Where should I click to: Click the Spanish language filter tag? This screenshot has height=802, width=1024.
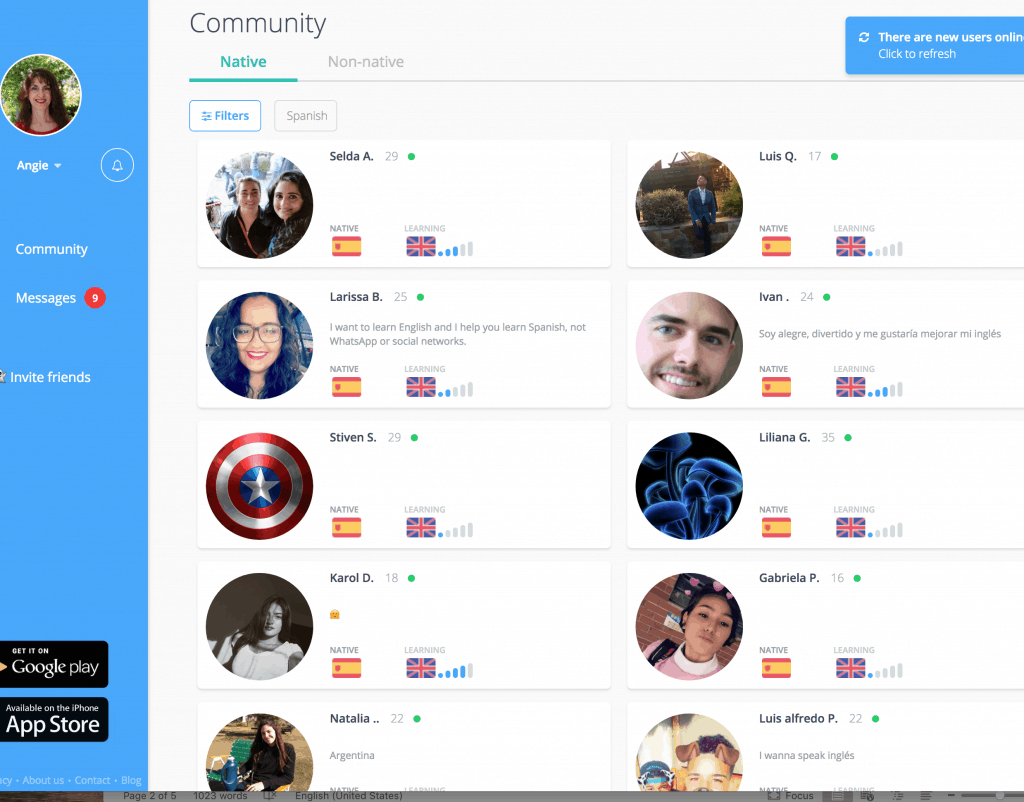click(x=307, y=116)
